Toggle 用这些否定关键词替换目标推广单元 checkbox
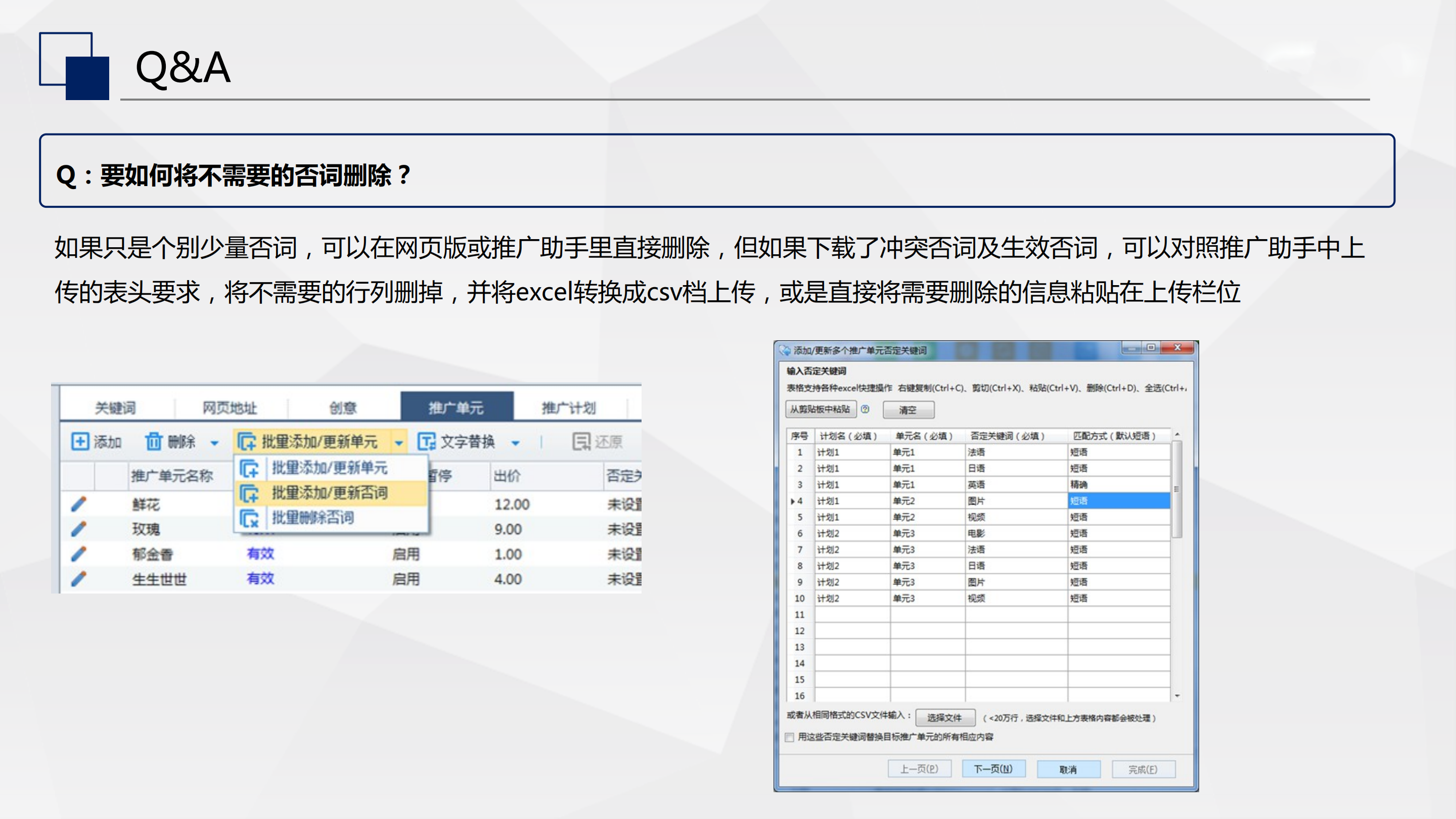Screen dimensions: 1456x819 [x=790, y=737]
